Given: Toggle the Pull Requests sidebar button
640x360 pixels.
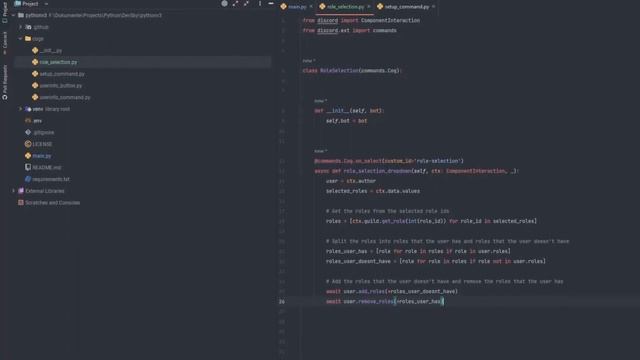Looking at the screenshot, I should click(4, 82).
